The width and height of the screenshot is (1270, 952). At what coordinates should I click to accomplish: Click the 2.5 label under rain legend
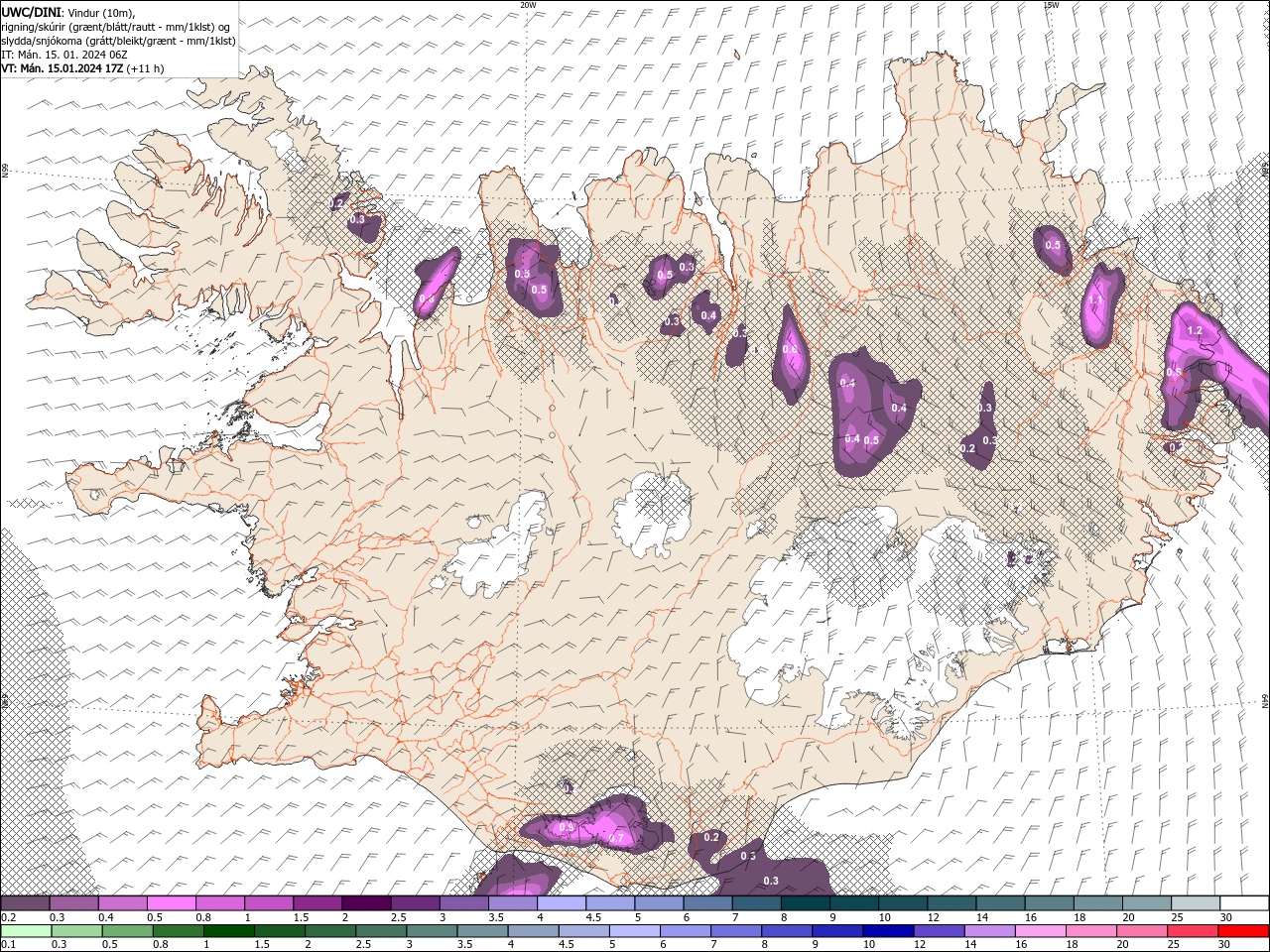362,945
